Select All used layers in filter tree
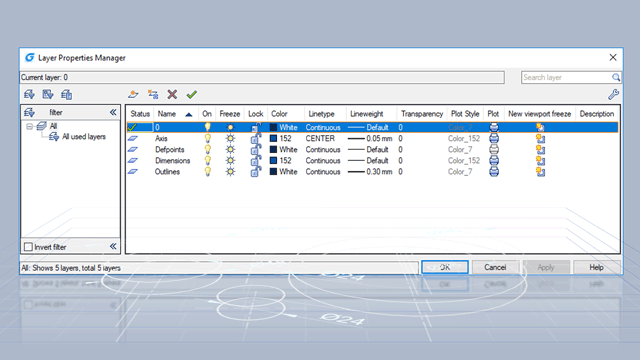Screen dimensions: 640x360 (x=84, y=137)
